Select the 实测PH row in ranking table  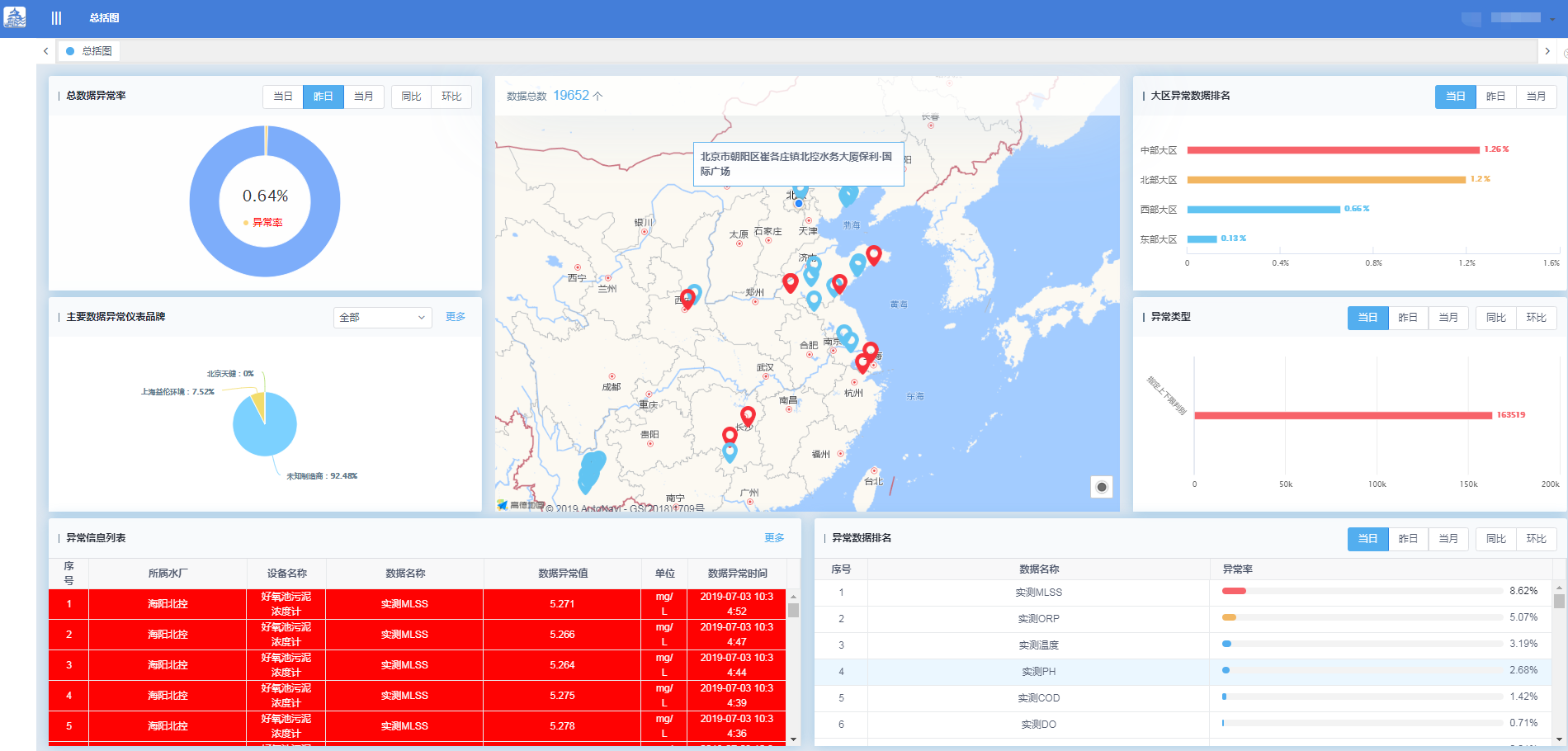(x=1038, y=672)
